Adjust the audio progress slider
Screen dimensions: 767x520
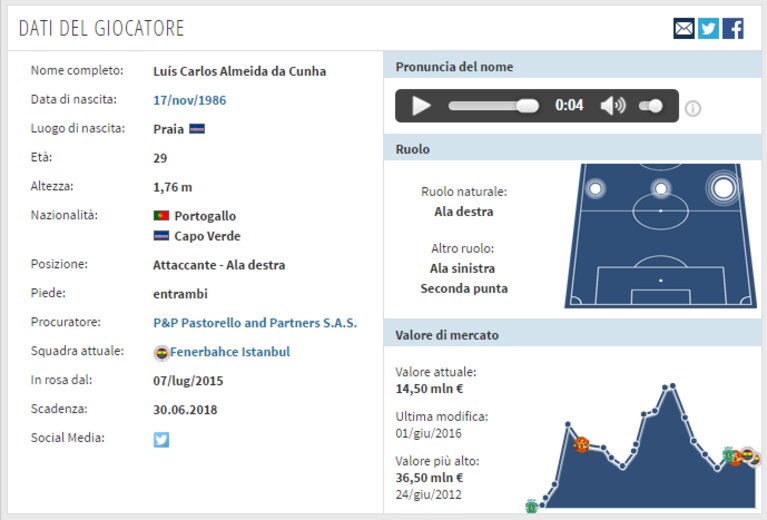(493, 106)
